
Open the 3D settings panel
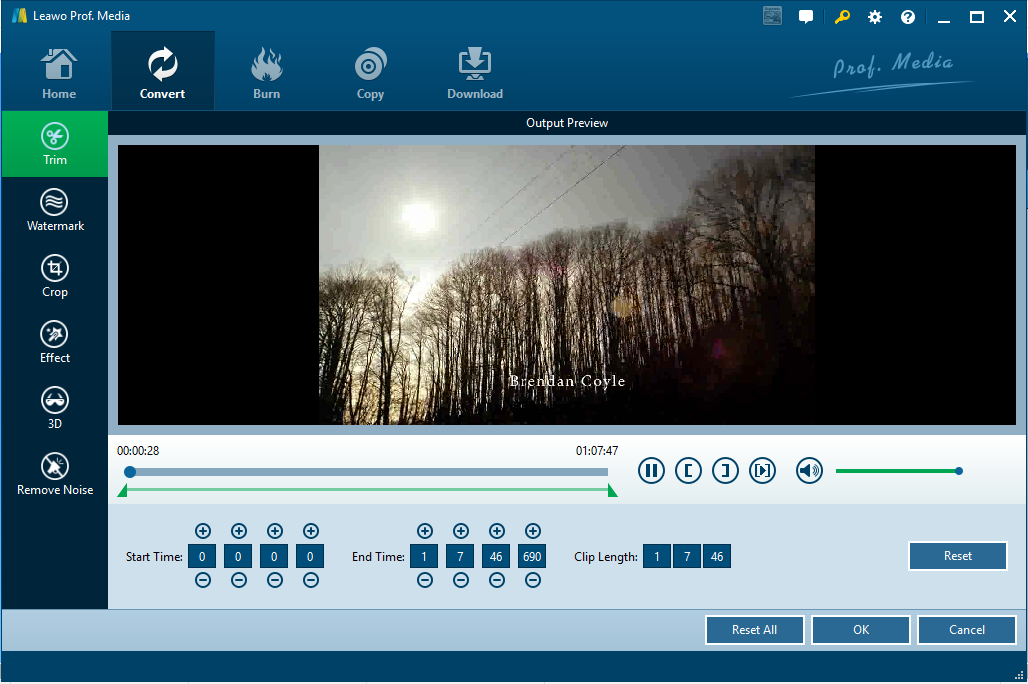point(55,408)
